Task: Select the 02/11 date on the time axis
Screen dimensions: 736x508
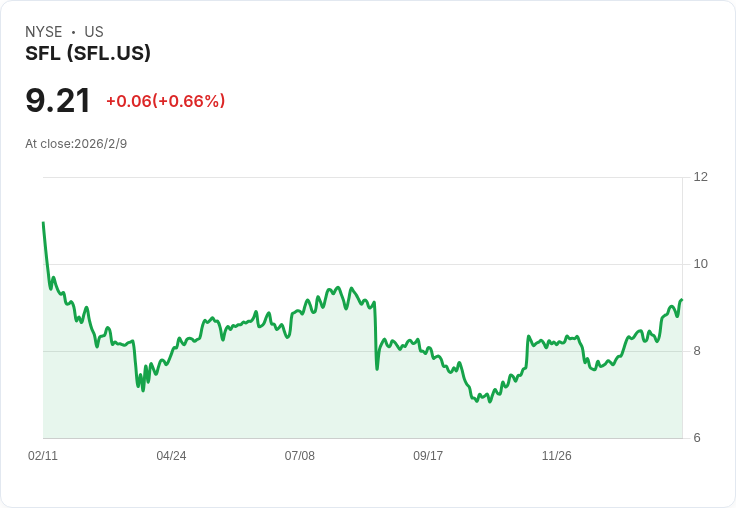Action: pos(43,456)
